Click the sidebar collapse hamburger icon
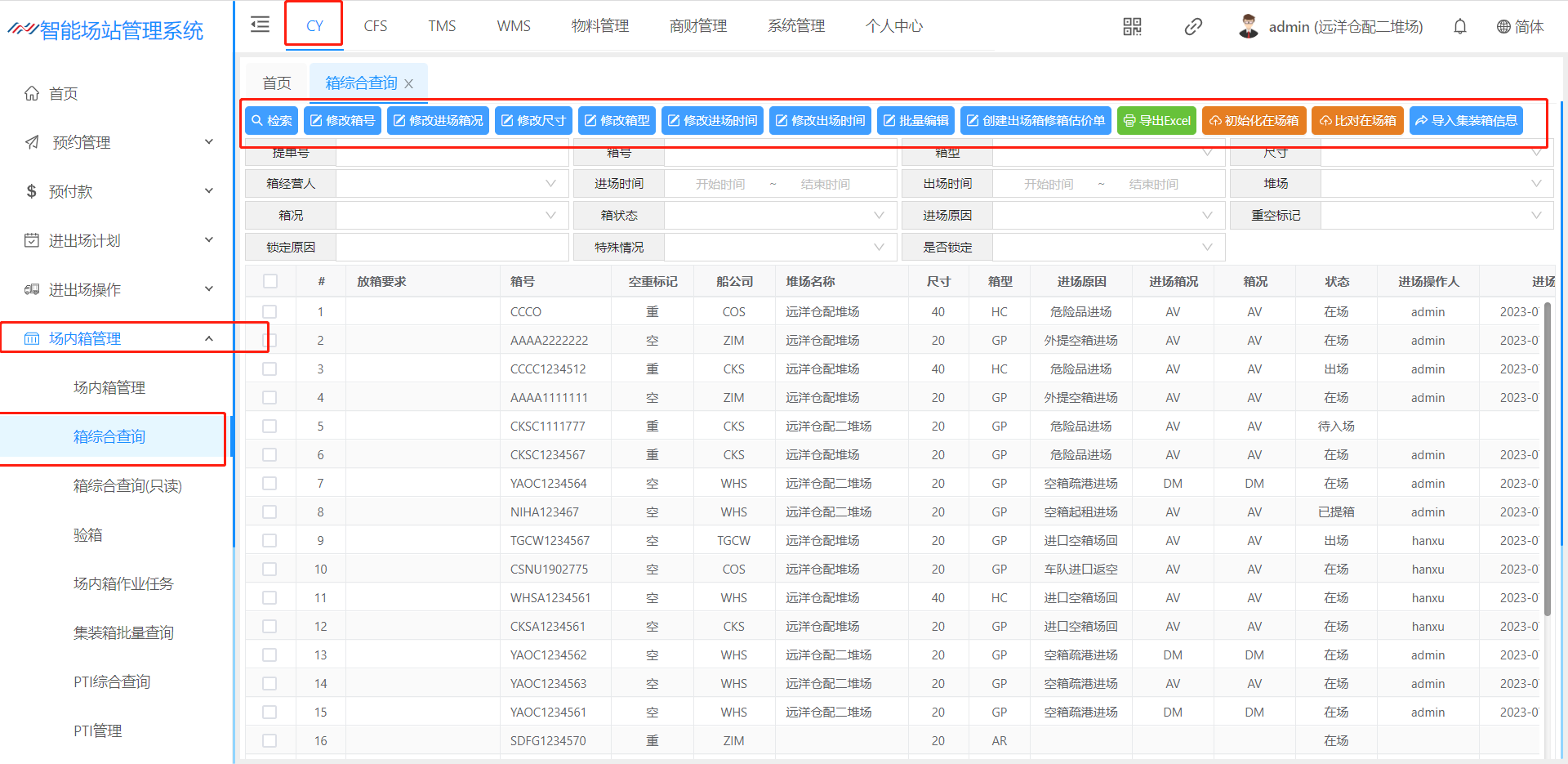 point(260,25)
